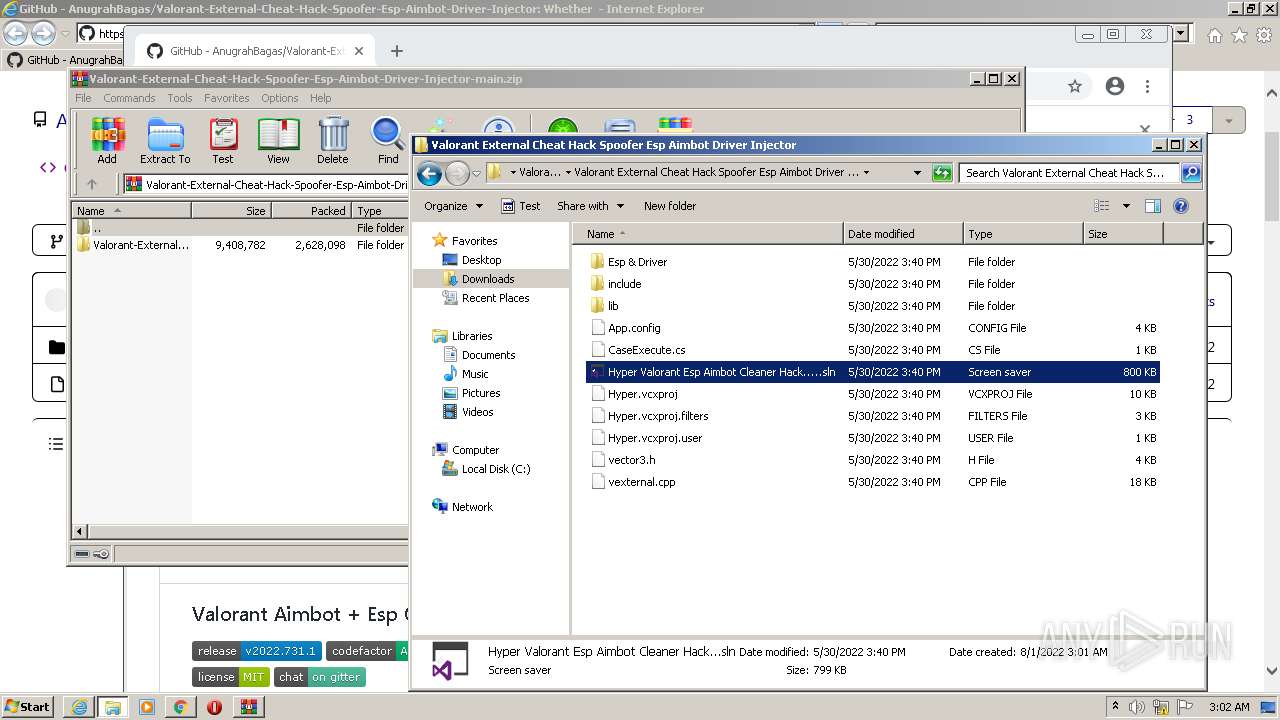
Task: Select Desktop in Favorites pane
Action: coord(481,260)
